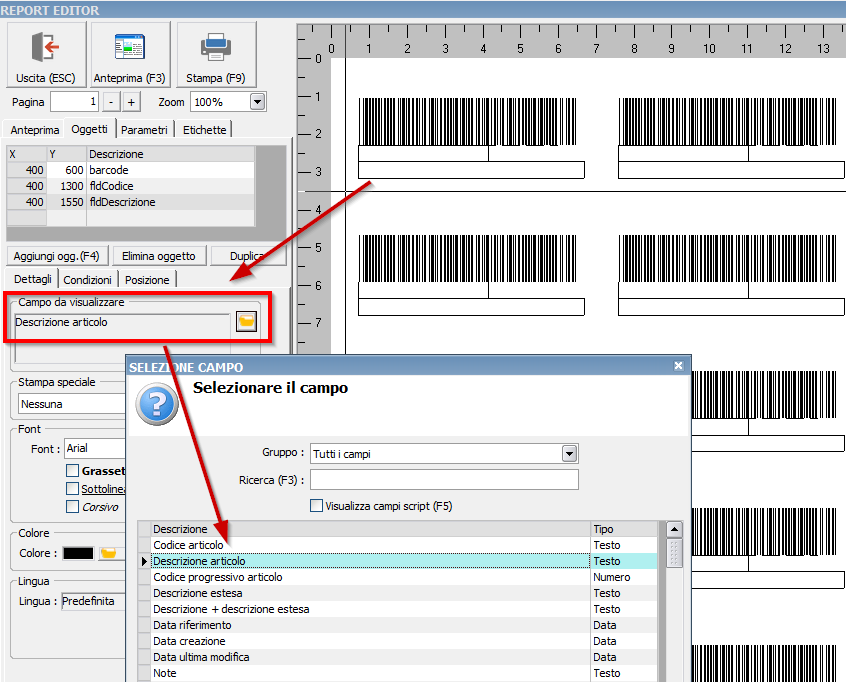The height and width of the screenshot is (682, 846).
Task: Select the fldDescrizione object row
Action: (x=131, y=202)
